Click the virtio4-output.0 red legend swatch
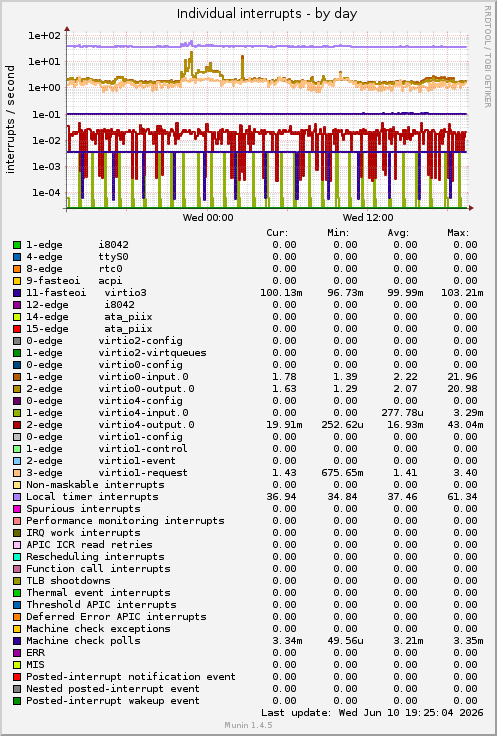This screenshot has height=736, width=497. tap(17, 425)
